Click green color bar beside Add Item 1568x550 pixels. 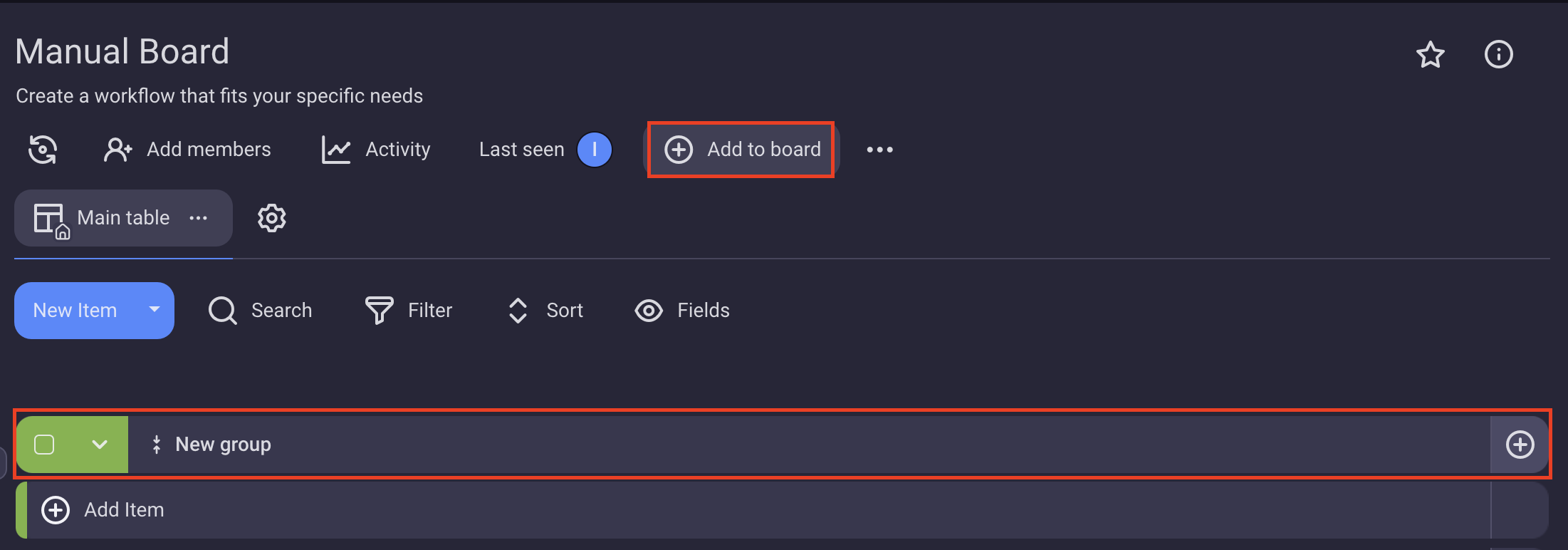tap(21, 510)
